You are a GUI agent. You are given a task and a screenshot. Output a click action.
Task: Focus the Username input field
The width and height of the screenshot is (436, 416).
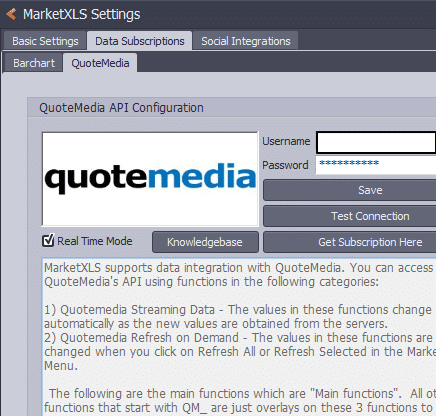click(x=376, y=142)
